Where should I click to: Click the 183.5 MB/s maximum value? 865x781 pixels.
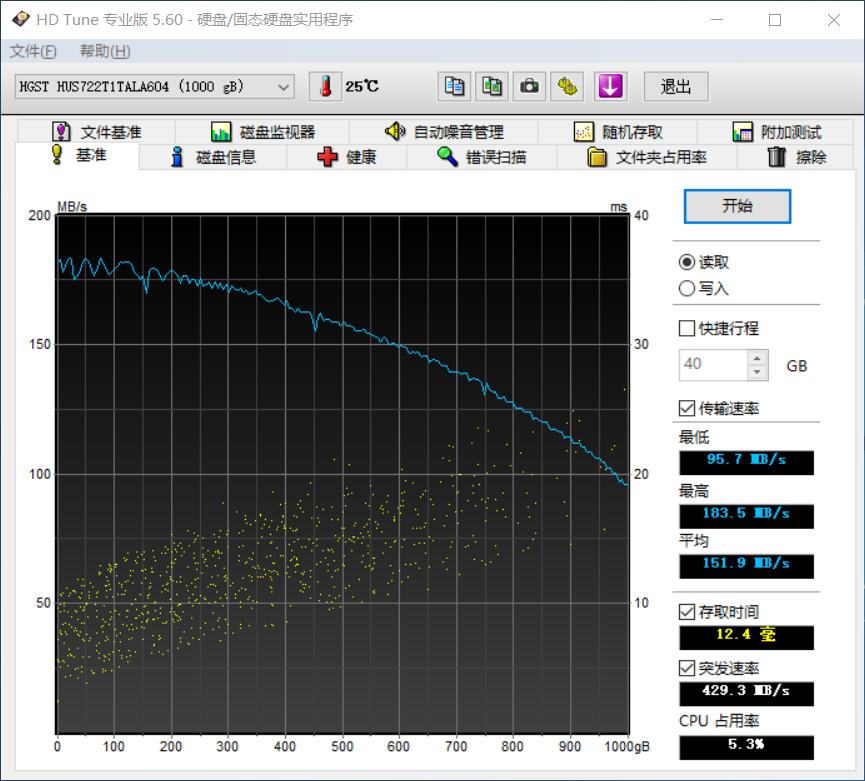pyautogui.click(x=746, y=516)
